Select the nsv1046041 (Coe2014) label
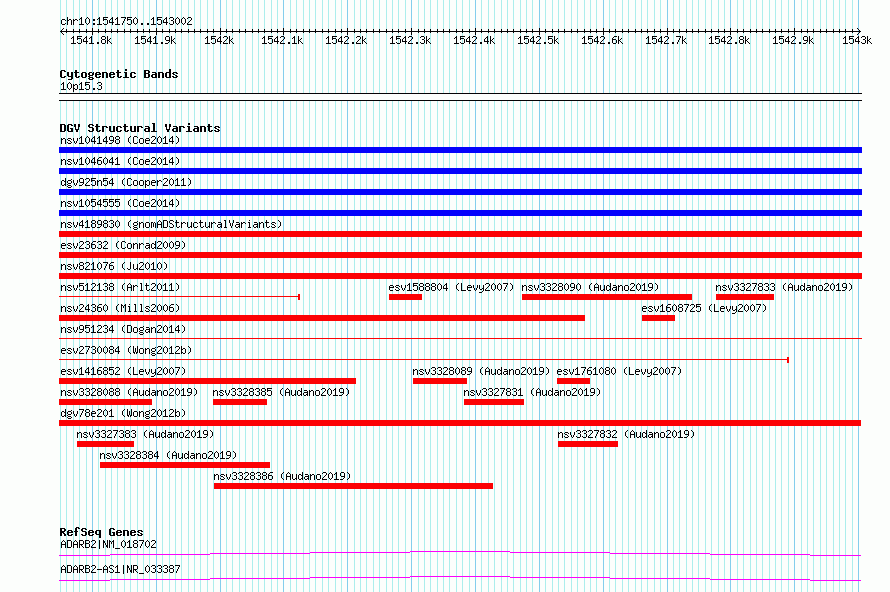 pyautogui.click(x=120, y=161)
